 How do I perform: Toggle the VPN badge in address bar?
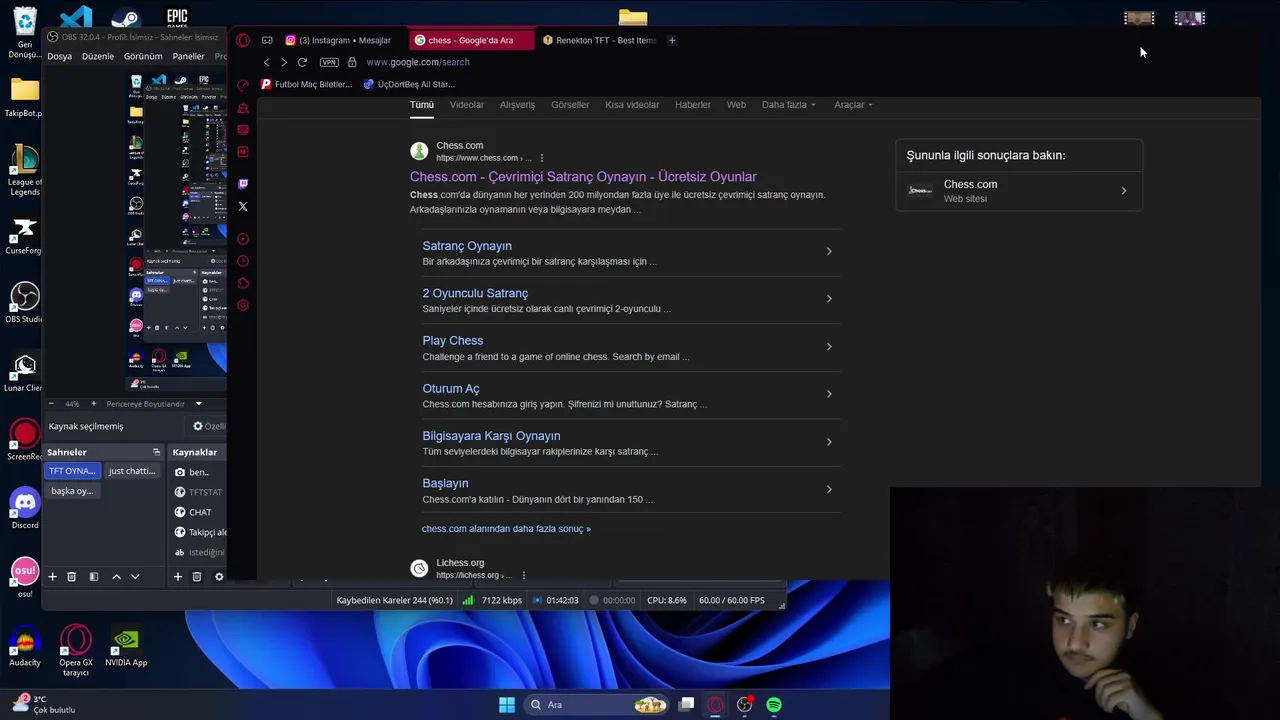[x=329, y=62]
